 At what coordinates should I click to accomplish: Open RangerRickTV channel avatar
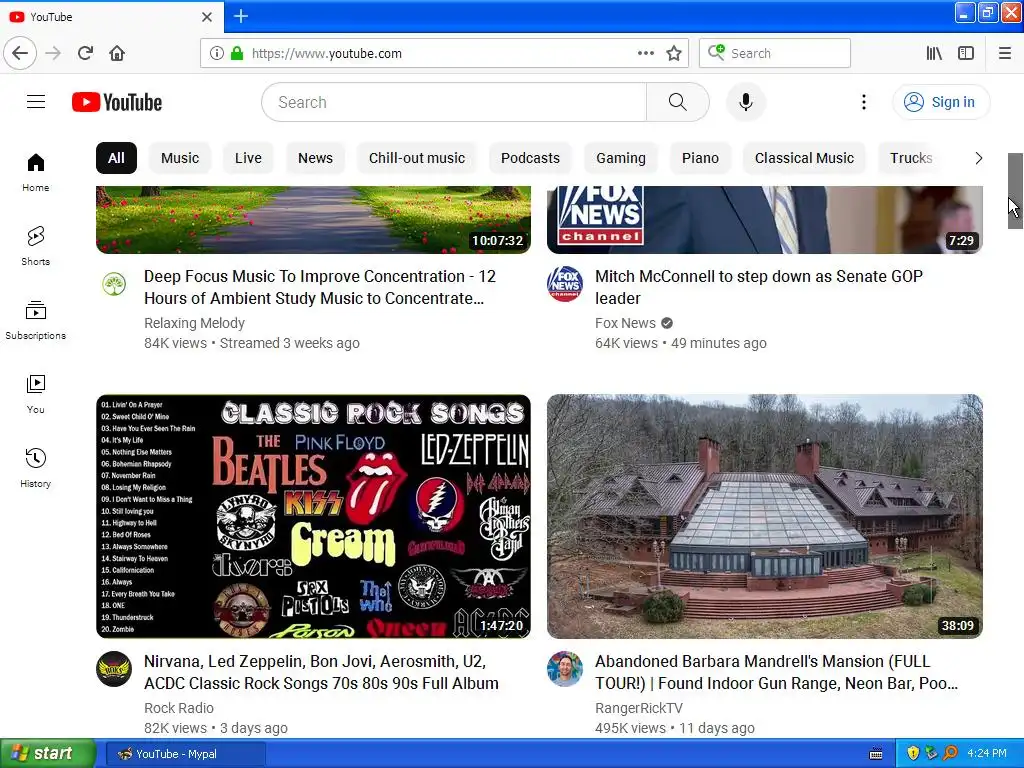pos(565,669)
